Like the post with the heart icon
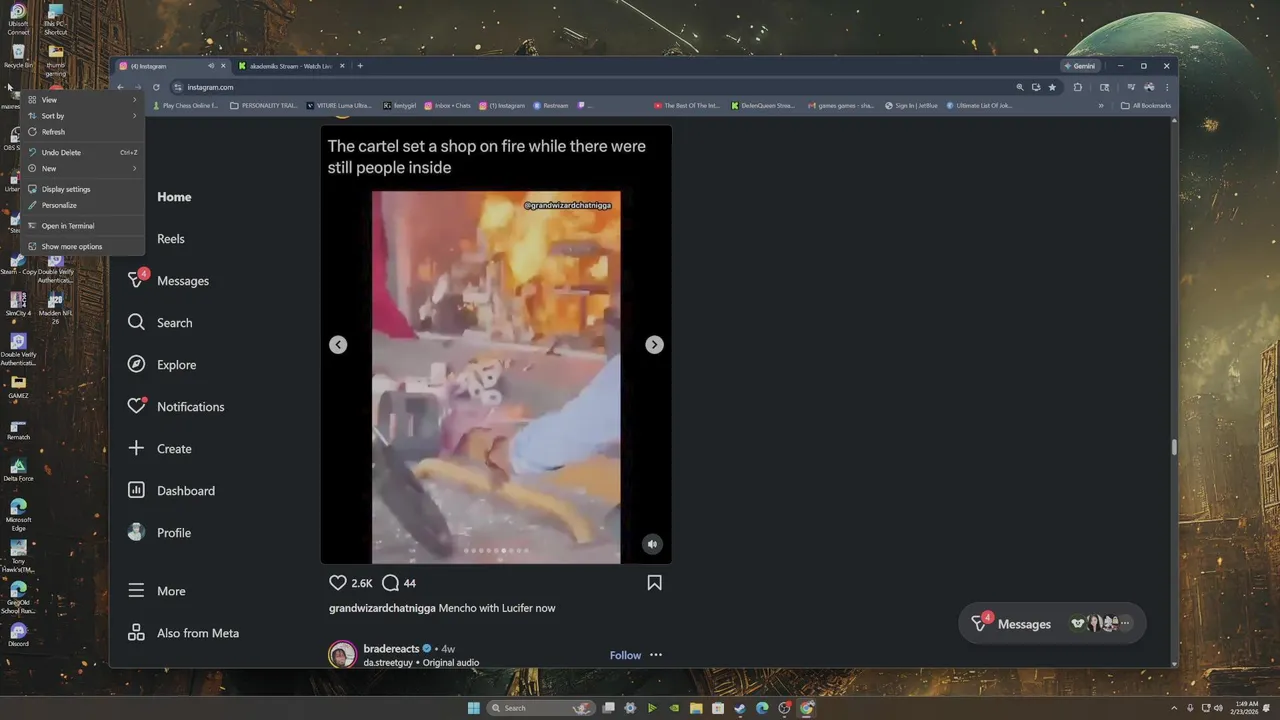 338,583
